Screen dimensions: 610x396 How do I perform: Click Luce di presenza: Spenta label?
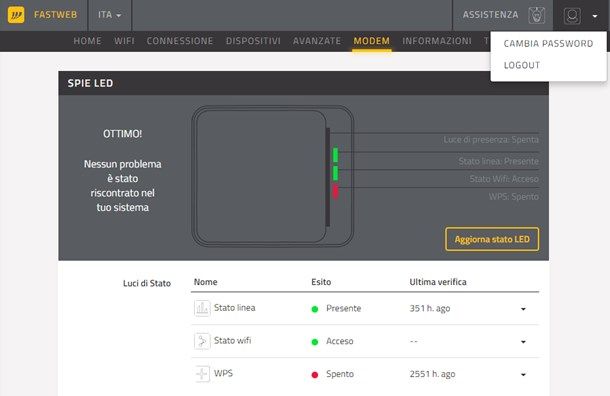click(491, 140)
